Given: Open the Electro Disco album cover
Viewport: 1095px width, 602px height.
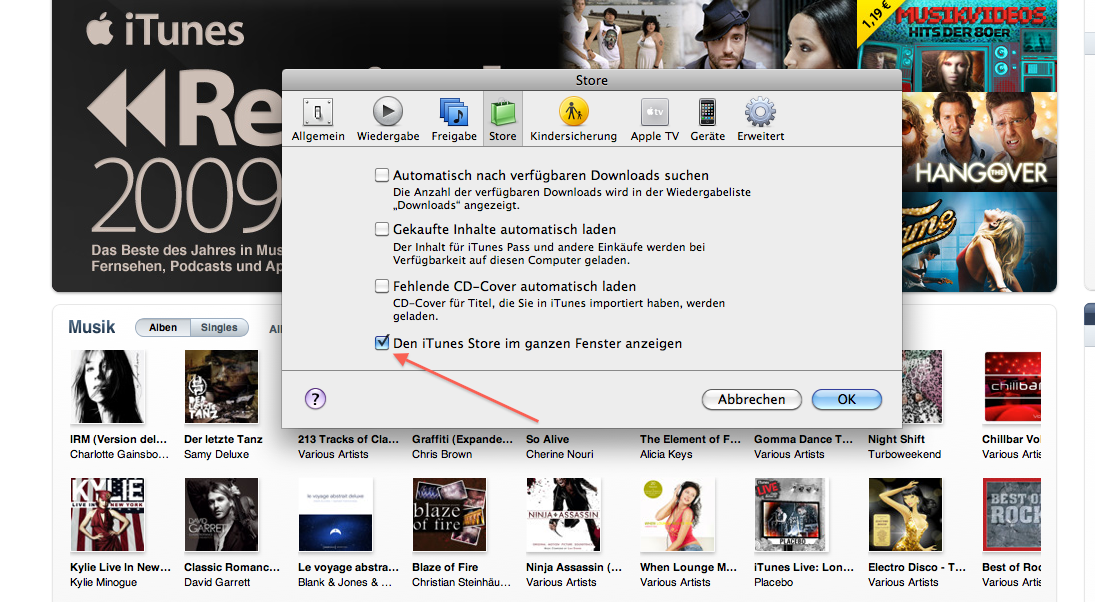Looking at the screenshot, I should point(905,515).
